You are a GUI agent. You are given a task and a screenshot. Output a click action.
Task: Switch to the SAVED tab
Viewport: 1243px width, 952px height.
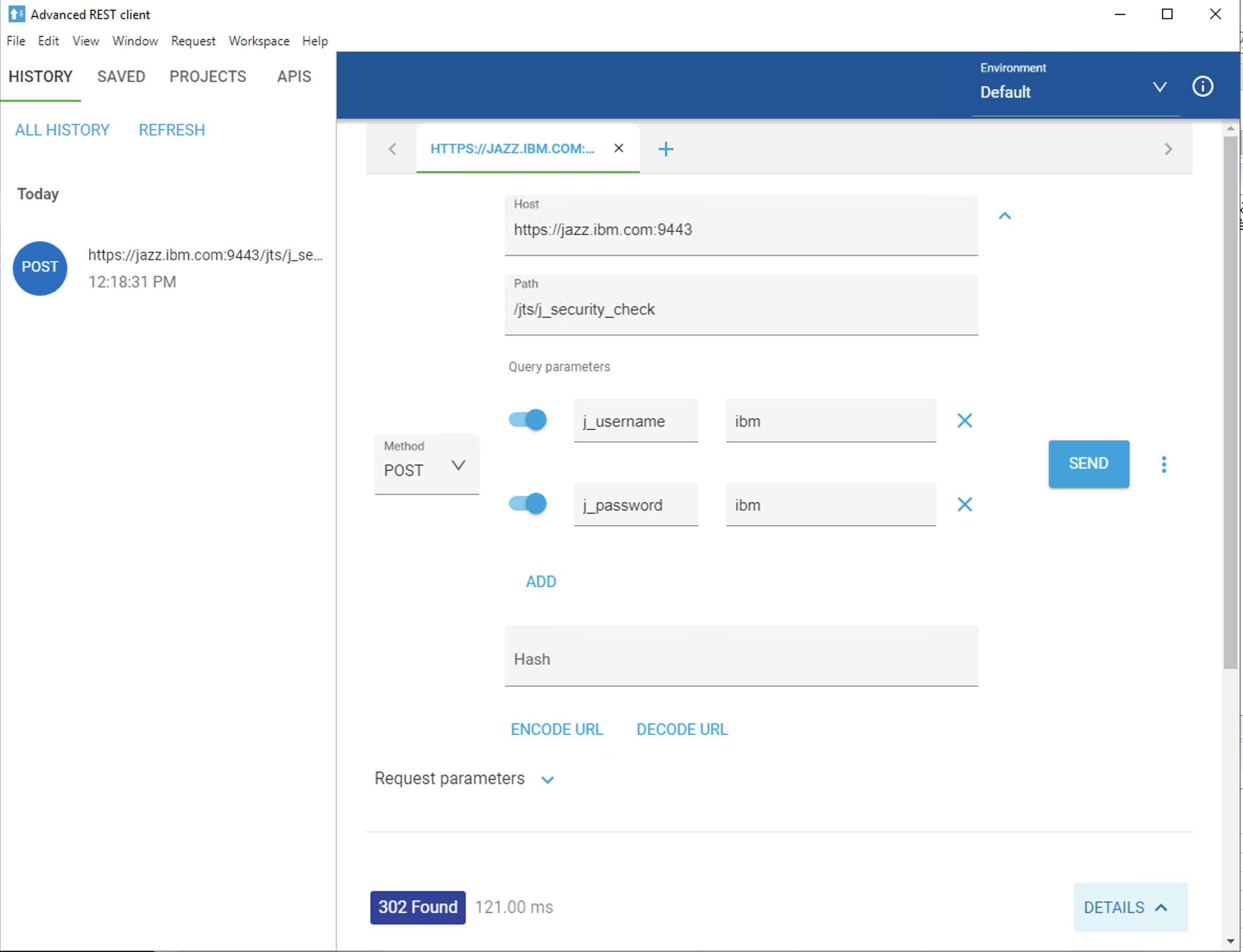121,77
